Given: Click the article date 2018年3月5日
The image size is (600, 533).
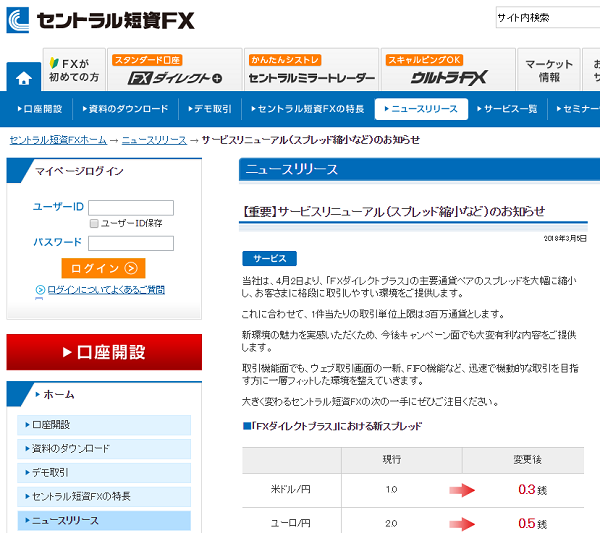Looking at the screenshot, I should [x=565, y=239].
